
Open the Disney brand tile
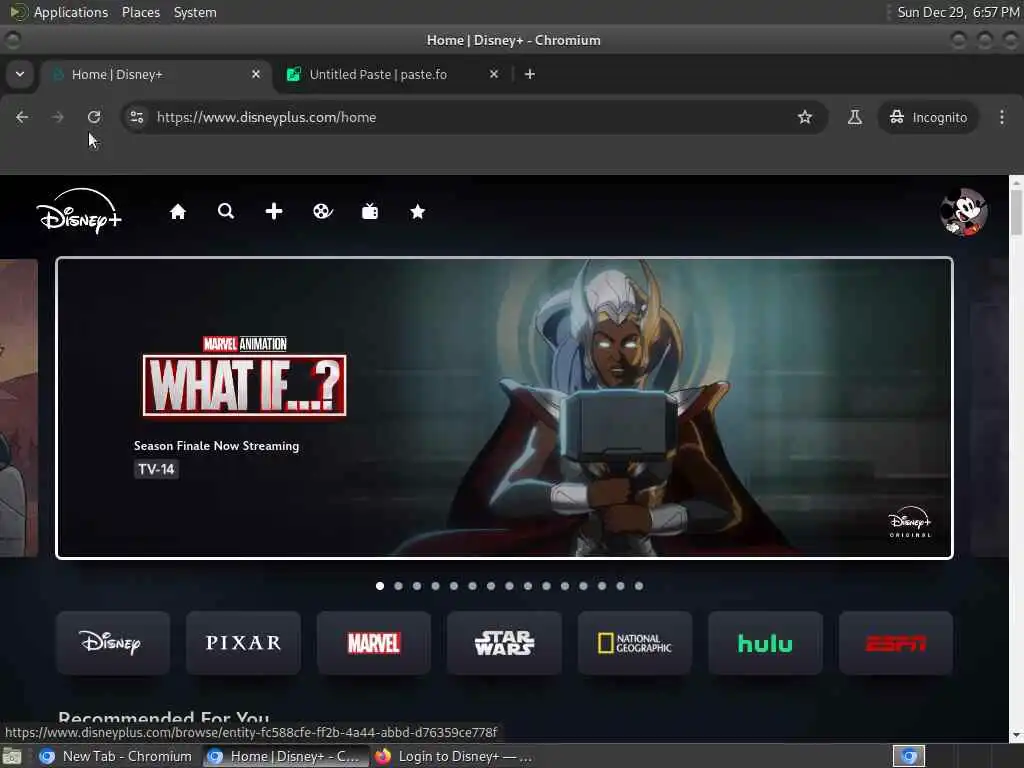113,643
